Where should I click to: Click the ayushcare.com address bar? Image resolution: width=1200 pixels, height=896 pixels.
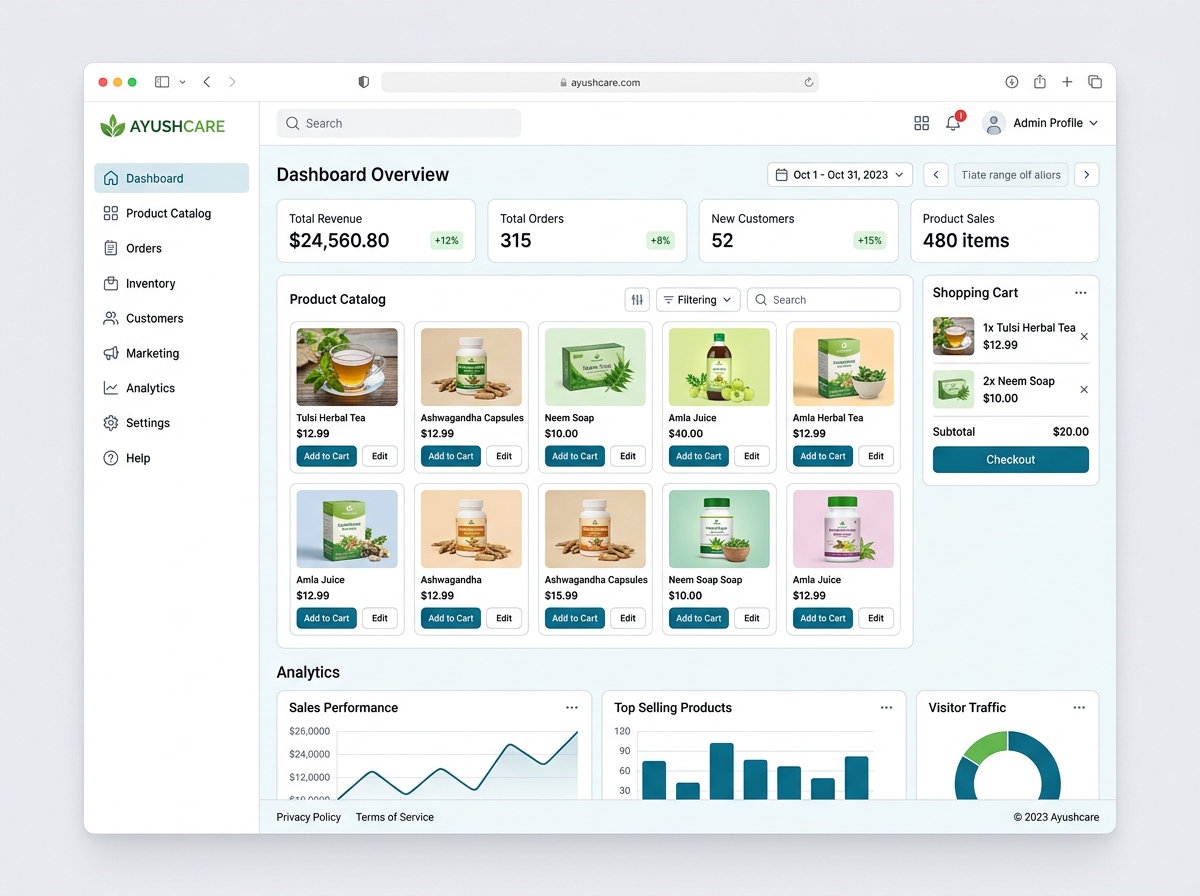[600, 82]
